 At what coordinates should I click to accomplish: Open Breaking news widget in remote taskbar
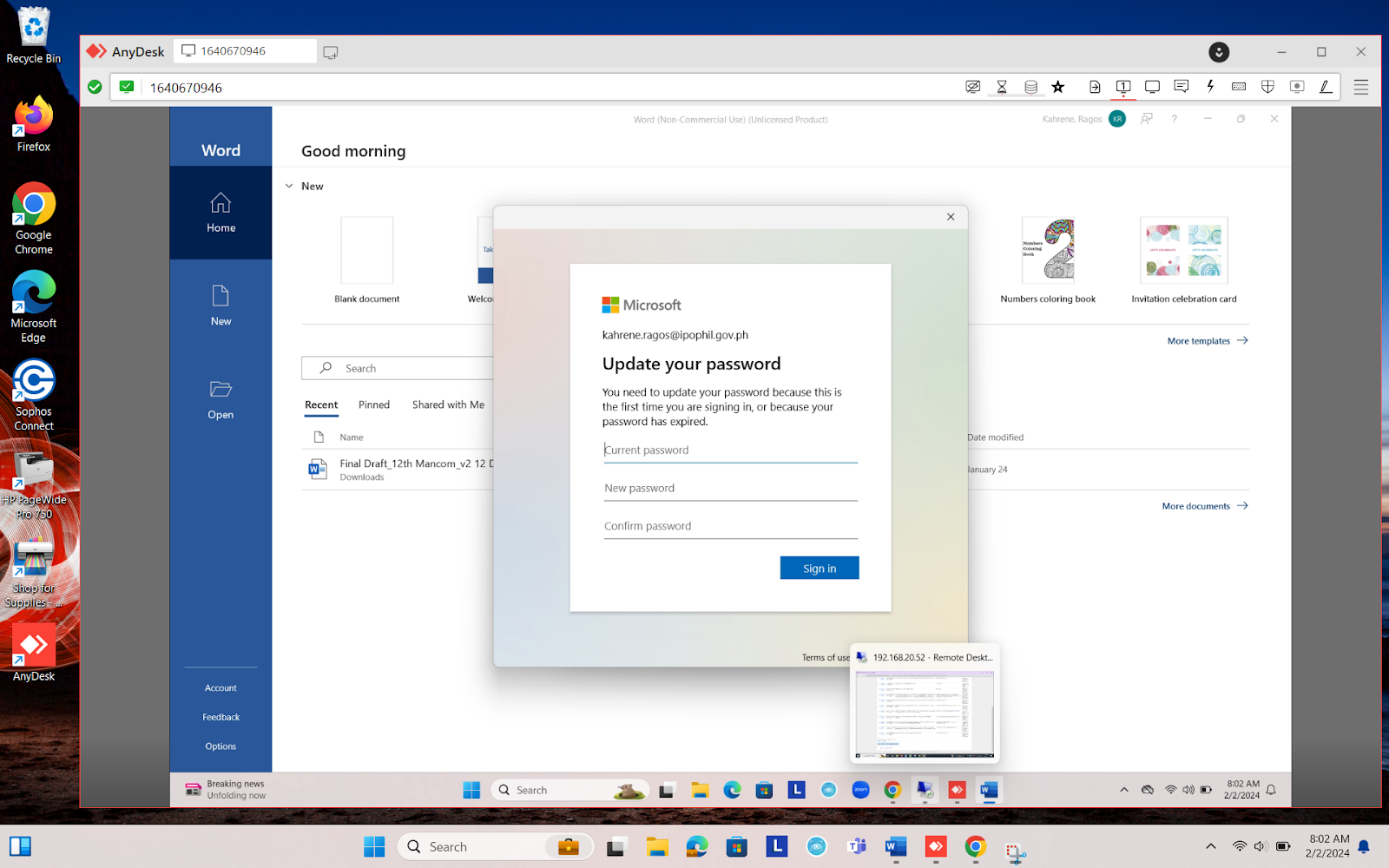tap(226, 790)
